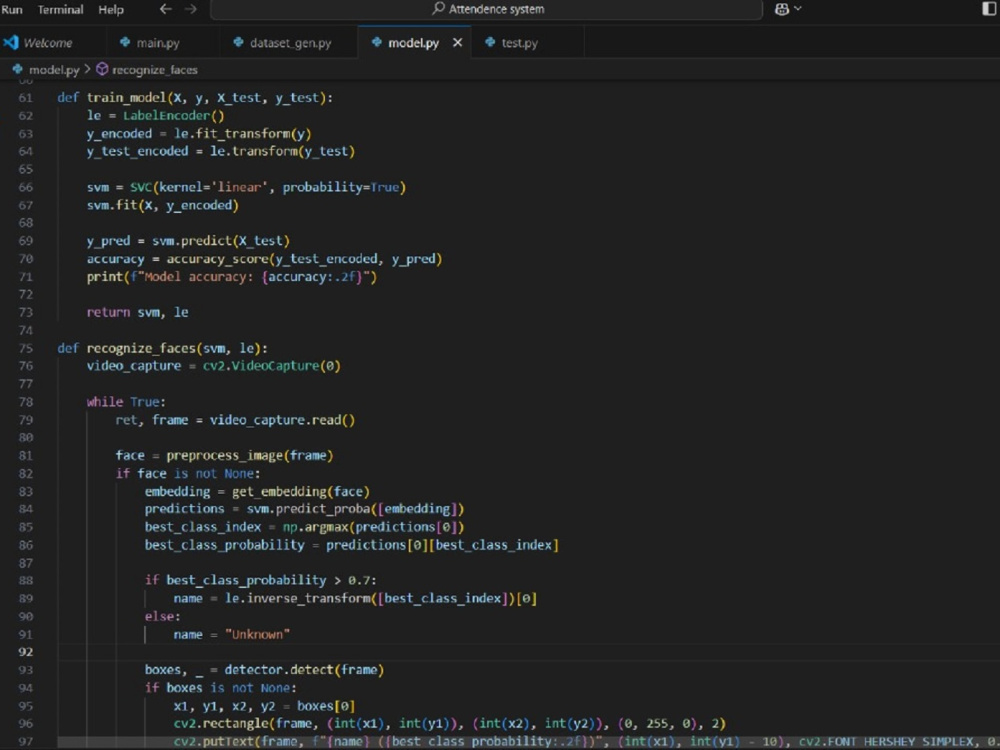Click the Python icon on dataset_gen.py tab
This screenshot has height=750, width=1000.
tap(238, 42)
